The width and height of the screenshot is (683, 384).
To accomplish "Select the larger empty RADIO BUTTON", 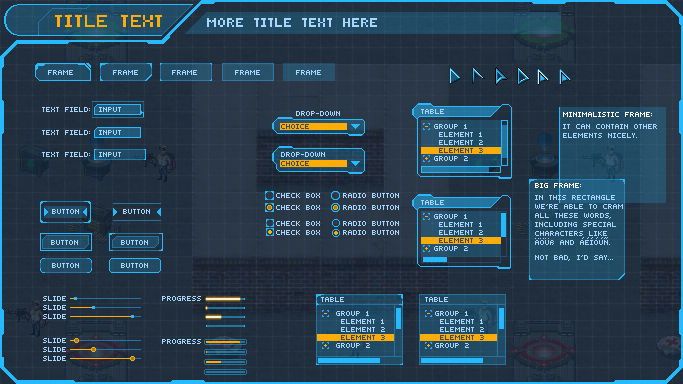I will 335,195.
